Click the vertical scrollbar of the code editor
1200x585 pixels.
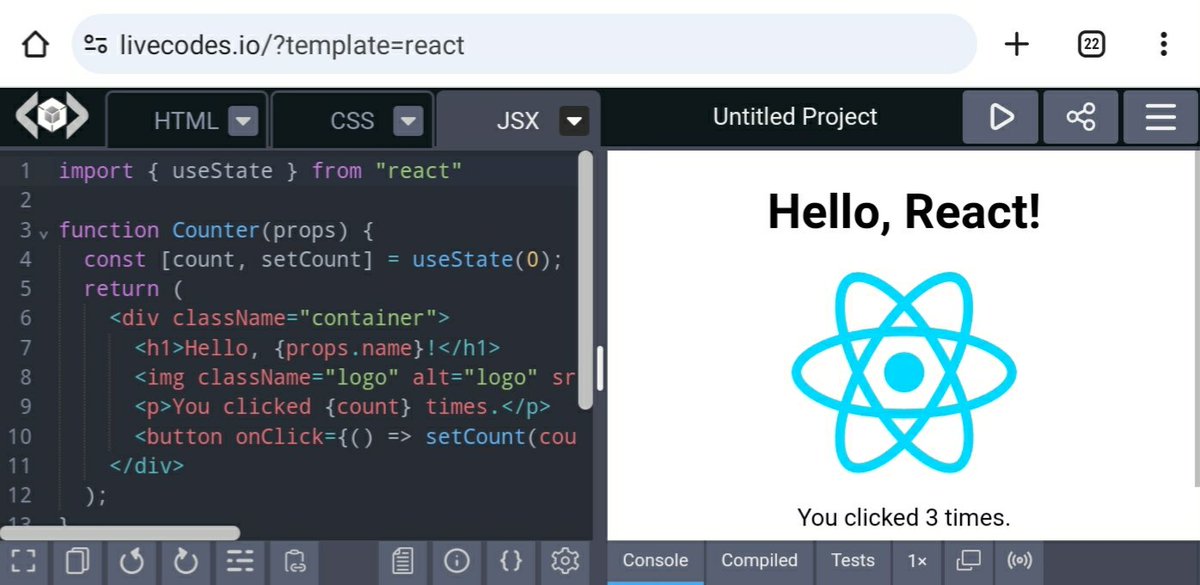coord(586,280)
